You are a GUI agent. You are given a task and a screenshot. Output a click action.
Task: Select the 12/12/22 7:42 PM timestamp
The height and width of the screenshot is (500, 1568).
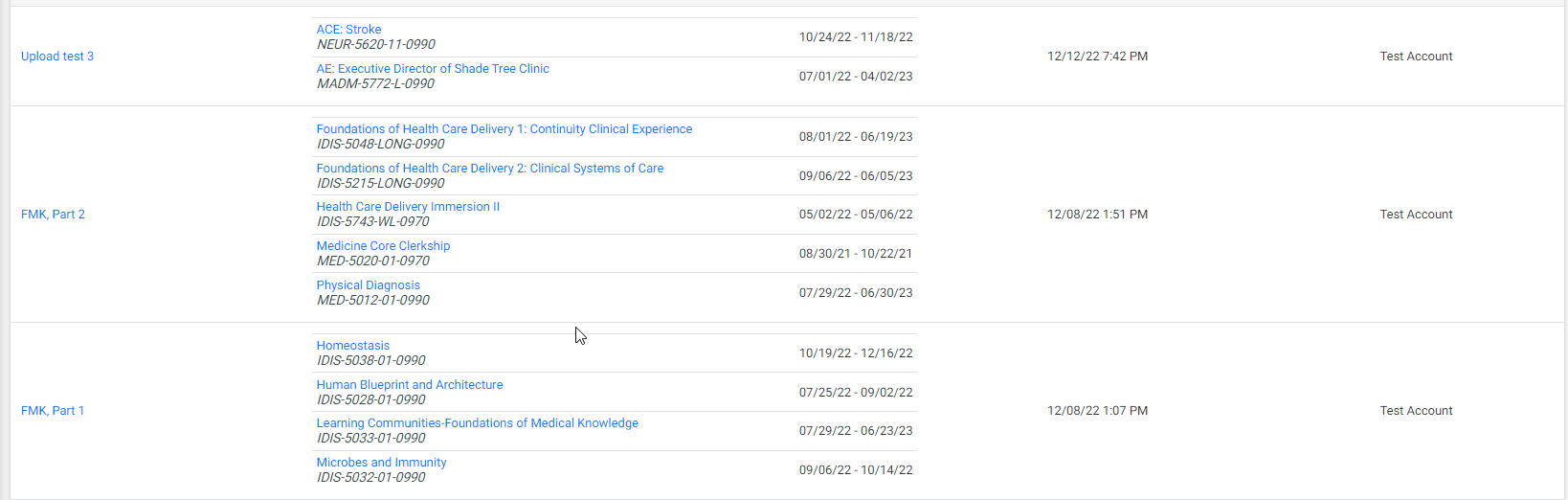1097,57
